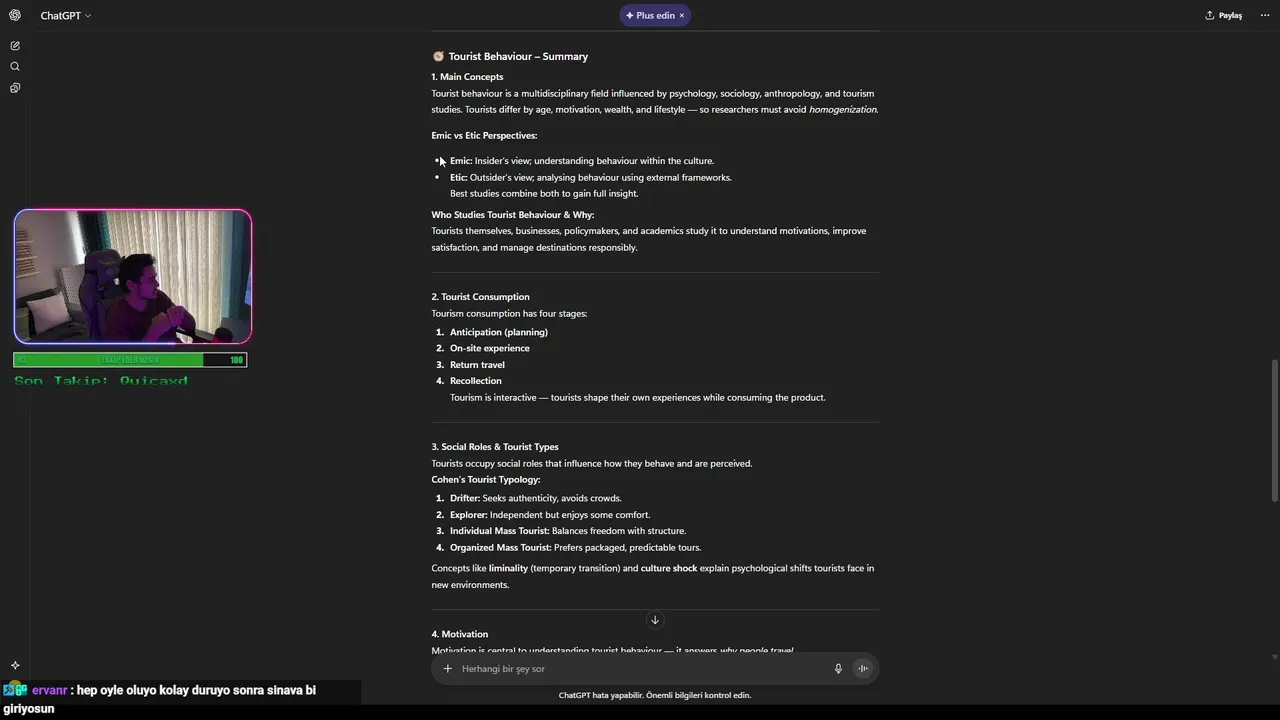
Task: Click the sparkle icon at the sidebar bottom
Action: pyautogui.click(x=15, y=665)
